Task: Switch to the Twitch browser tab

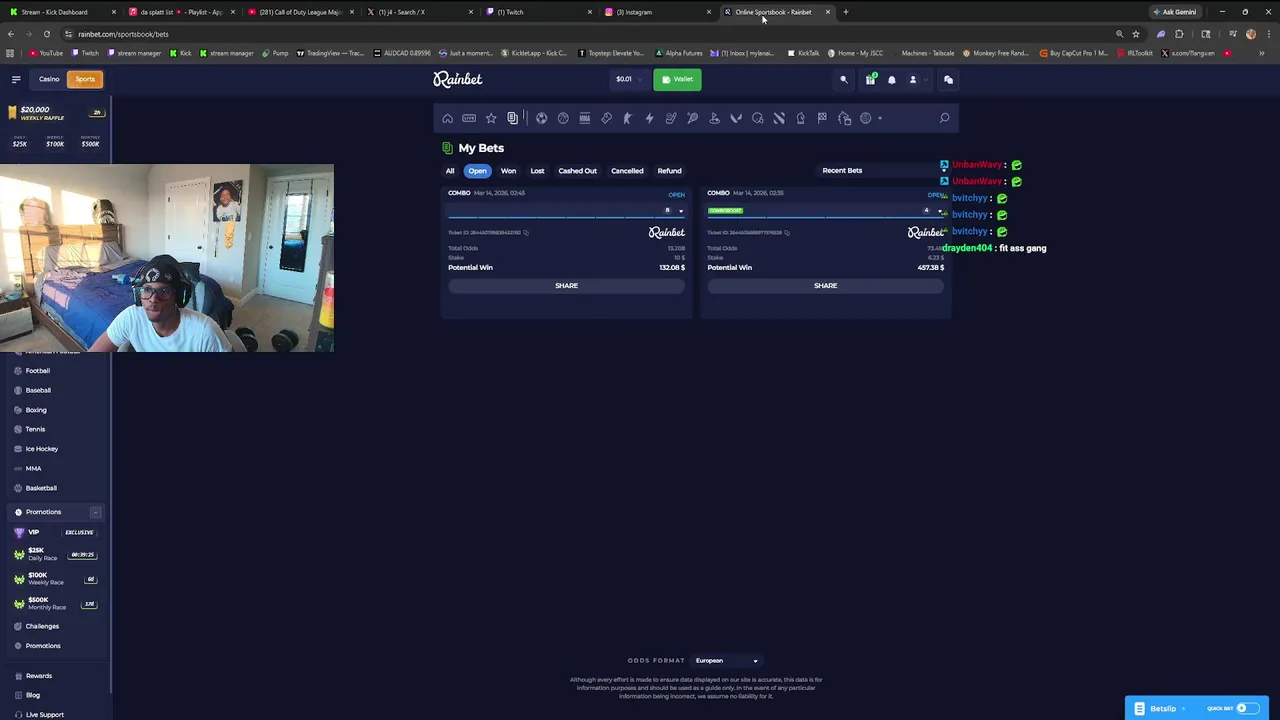Action: pyautogui.click(x=540, y=12)
